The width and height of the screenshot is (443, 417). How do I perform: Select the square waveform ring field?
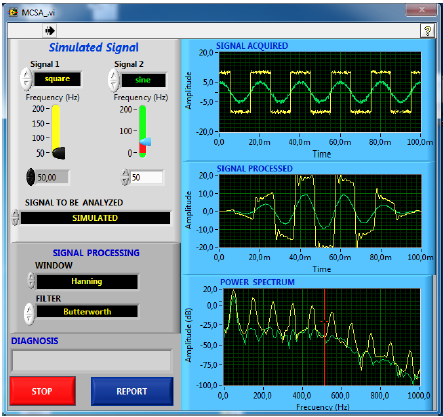[57, 79]
